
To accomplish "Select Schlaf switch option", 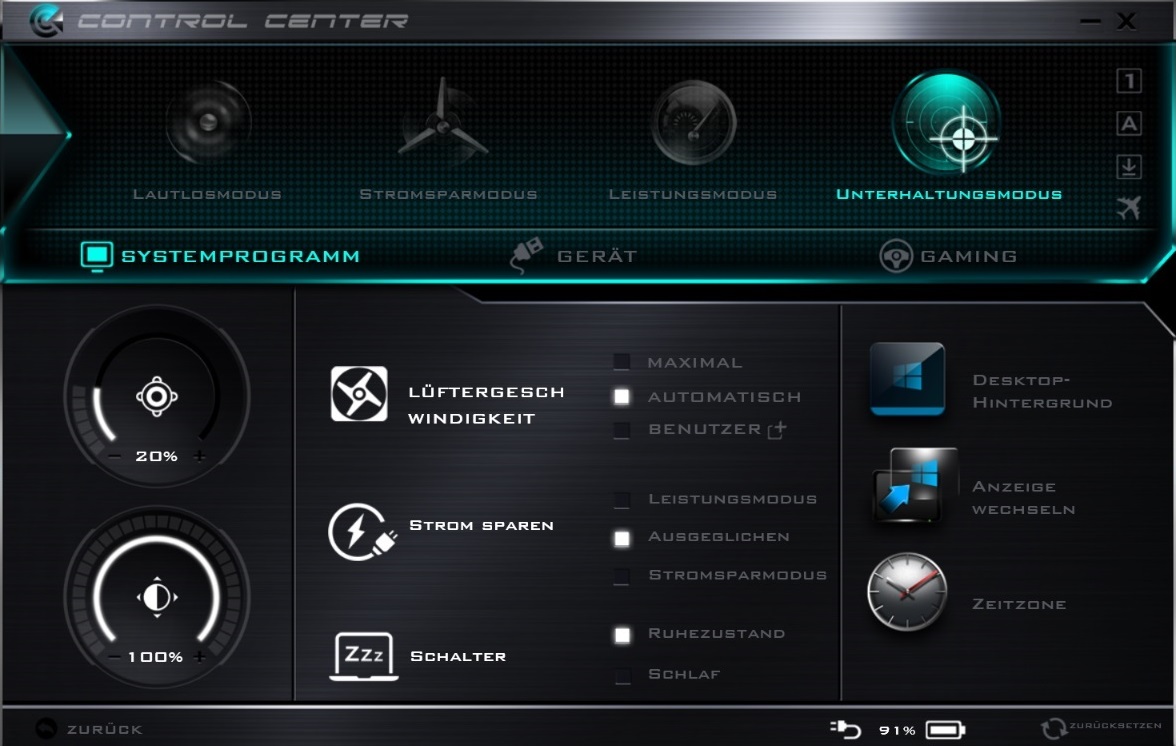I will pyautogui.click(x=622, y=675).
